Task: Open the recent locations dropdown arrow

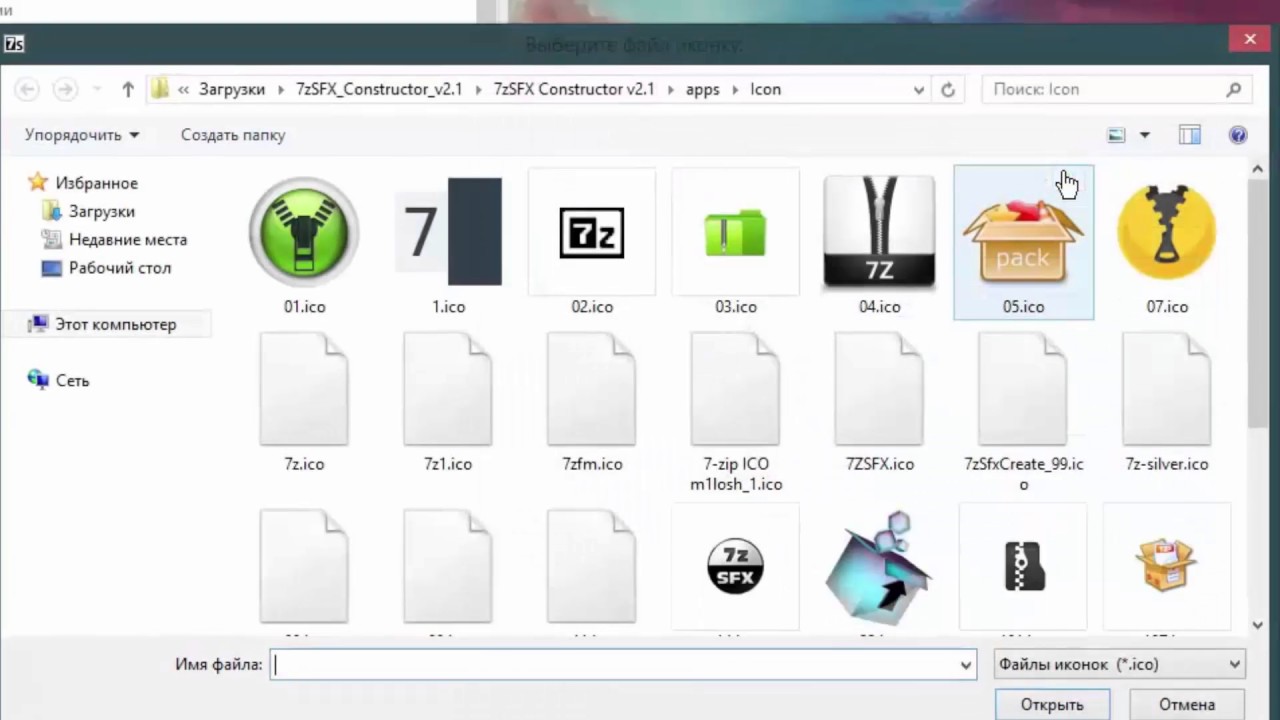Action: (x=97, y=89)
